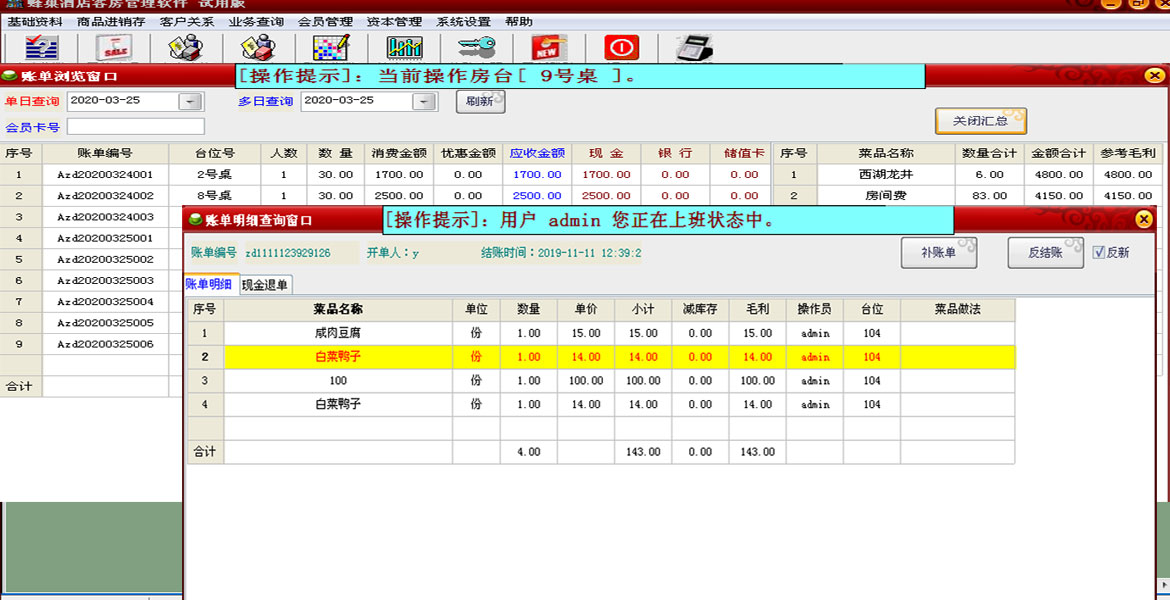The height and width of the screenshot is (600, 1170).
Task: Expand the 多日查询 date dropdown arrow
Action: (425, 101)
